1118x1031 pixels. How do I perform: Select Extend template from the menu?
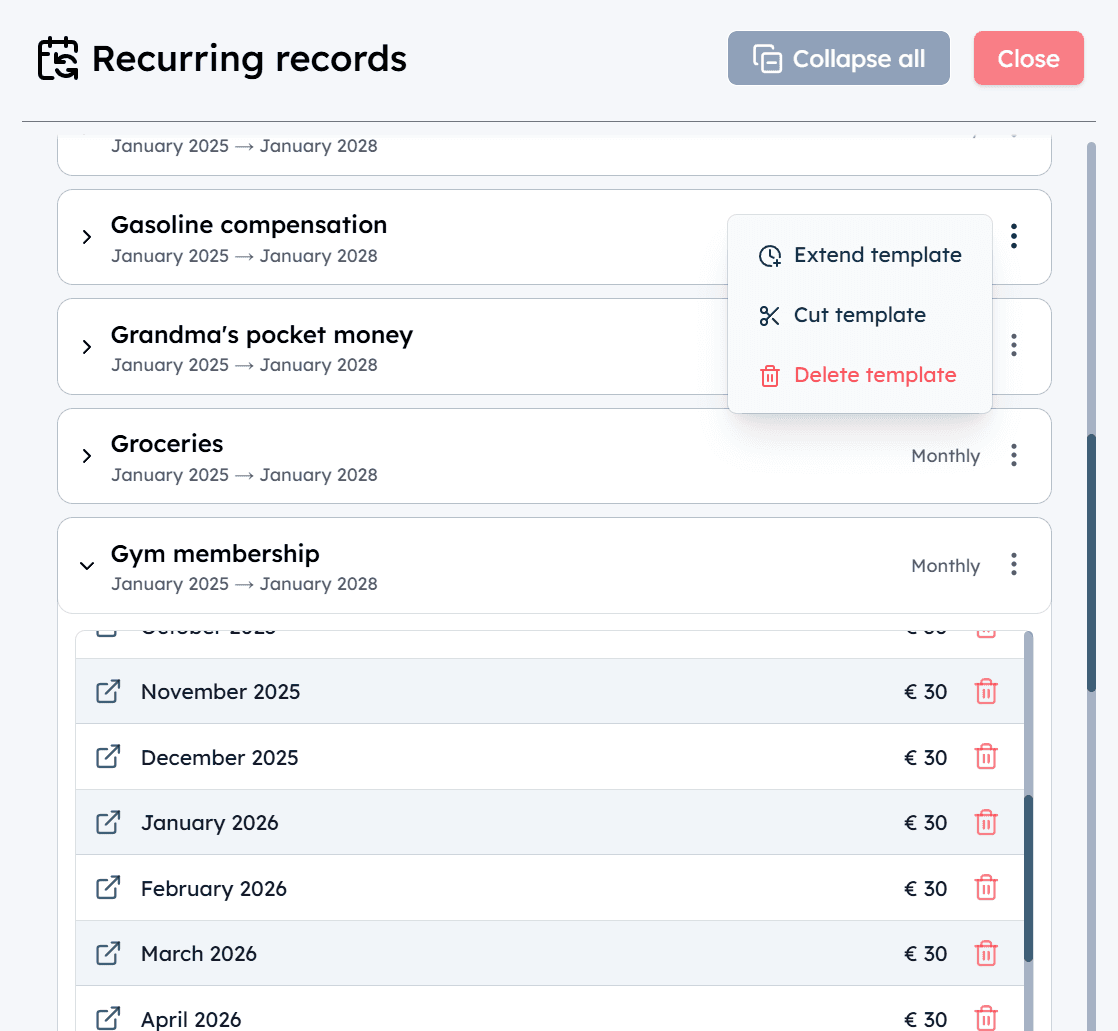[877, 255]
